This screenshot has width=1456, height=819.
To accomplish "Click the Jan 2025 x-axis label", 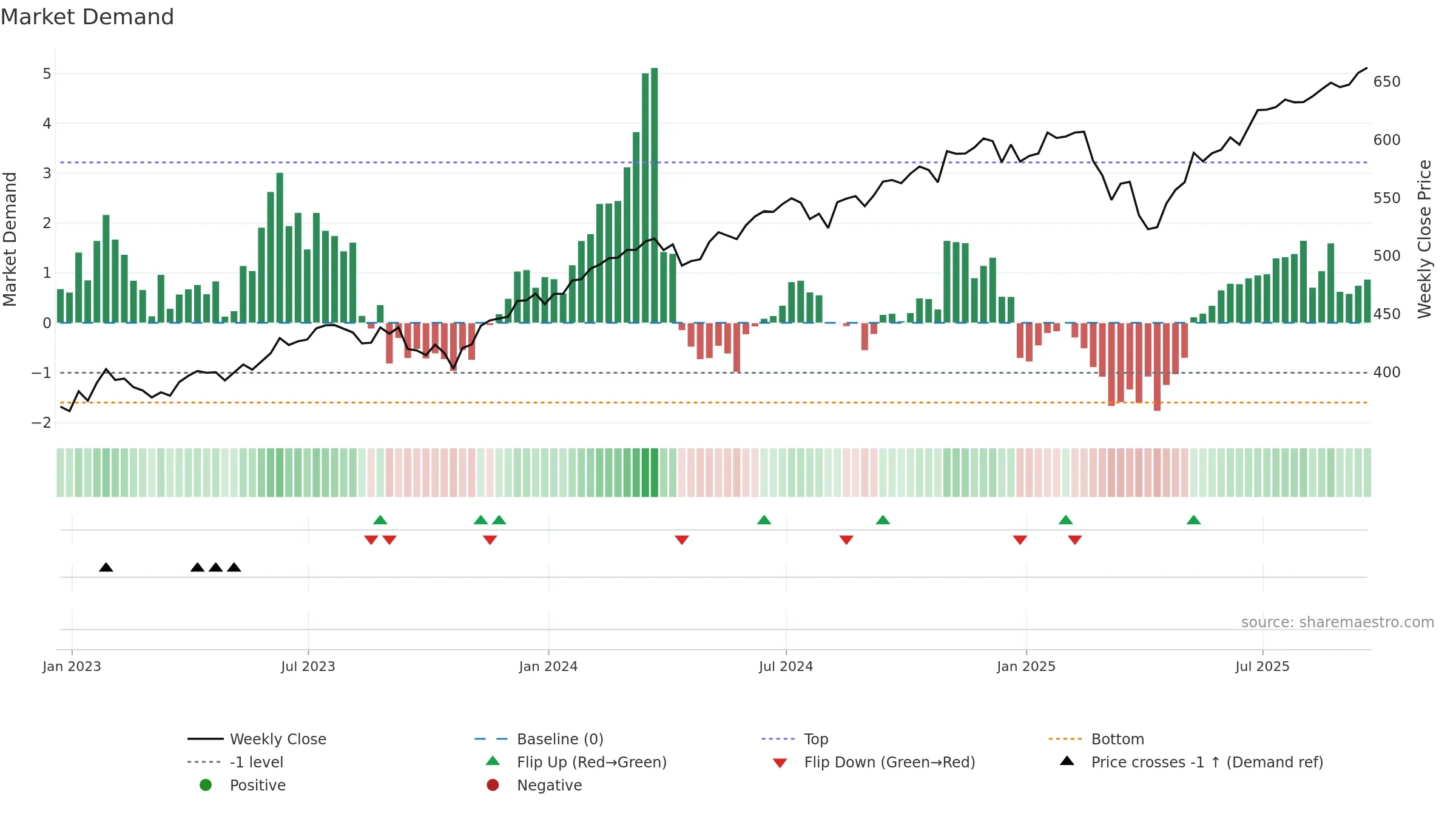I will coord(1026,667).
